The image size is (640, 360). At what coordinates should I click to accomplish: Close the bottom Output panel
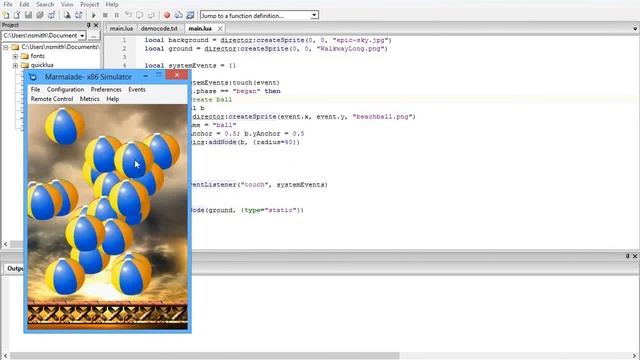635,256
